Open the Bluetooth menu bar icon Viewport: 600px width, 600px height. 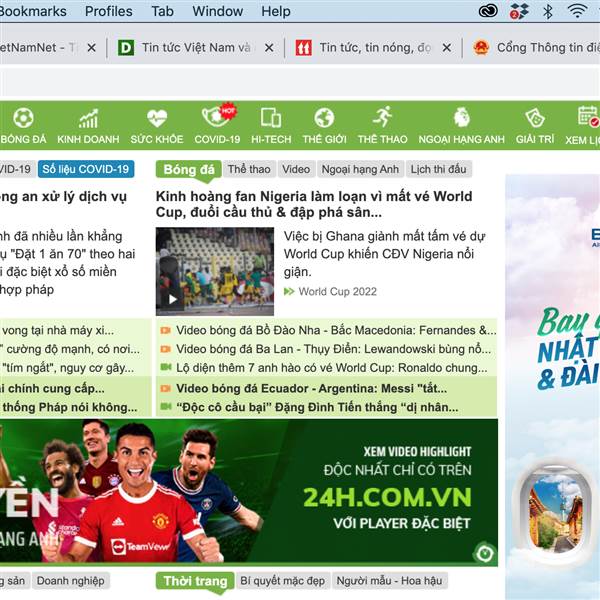click(548, 11)
